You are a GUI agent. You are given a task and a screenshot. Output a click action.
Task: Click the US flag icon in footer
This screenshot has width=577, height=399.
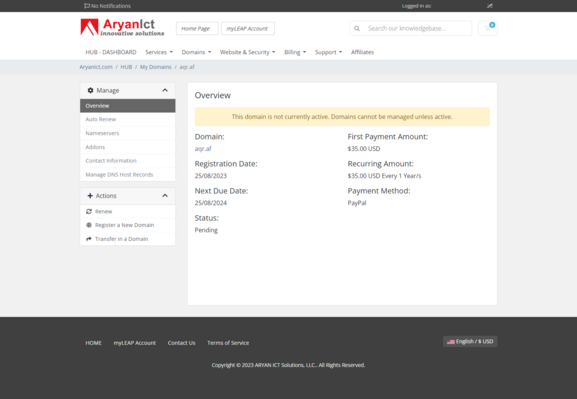click(451, 342)
